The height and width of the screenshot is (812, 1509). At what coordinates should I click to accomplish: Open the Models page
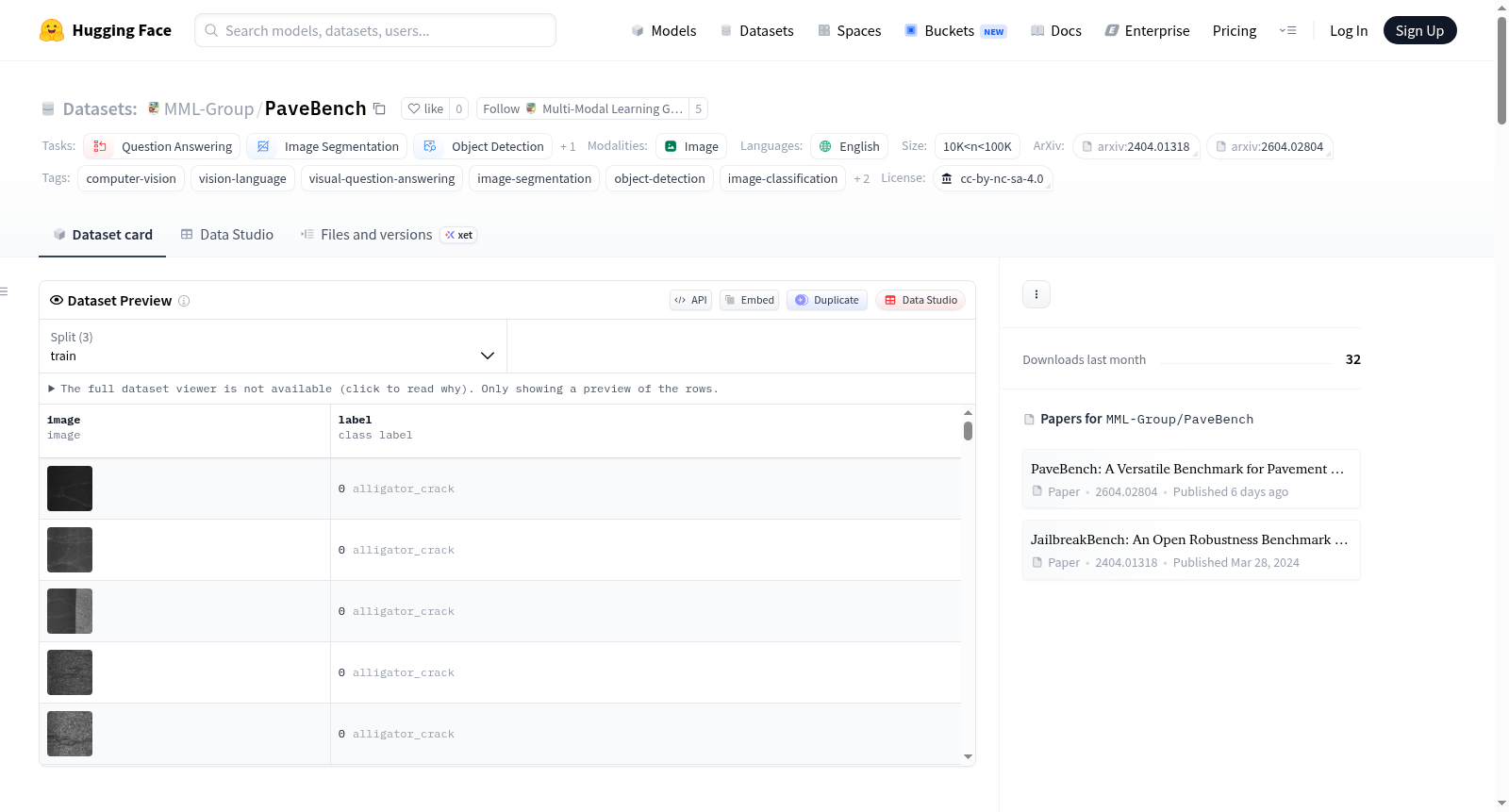(x=664, y=31)
